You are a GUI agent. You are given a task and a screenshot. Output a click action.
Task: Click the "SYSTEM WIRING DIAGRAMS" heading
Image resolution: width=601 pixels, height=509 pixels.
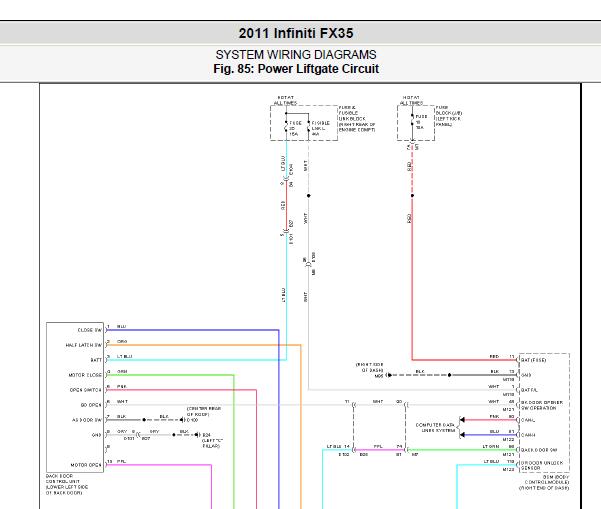click(x=296, y=55)
